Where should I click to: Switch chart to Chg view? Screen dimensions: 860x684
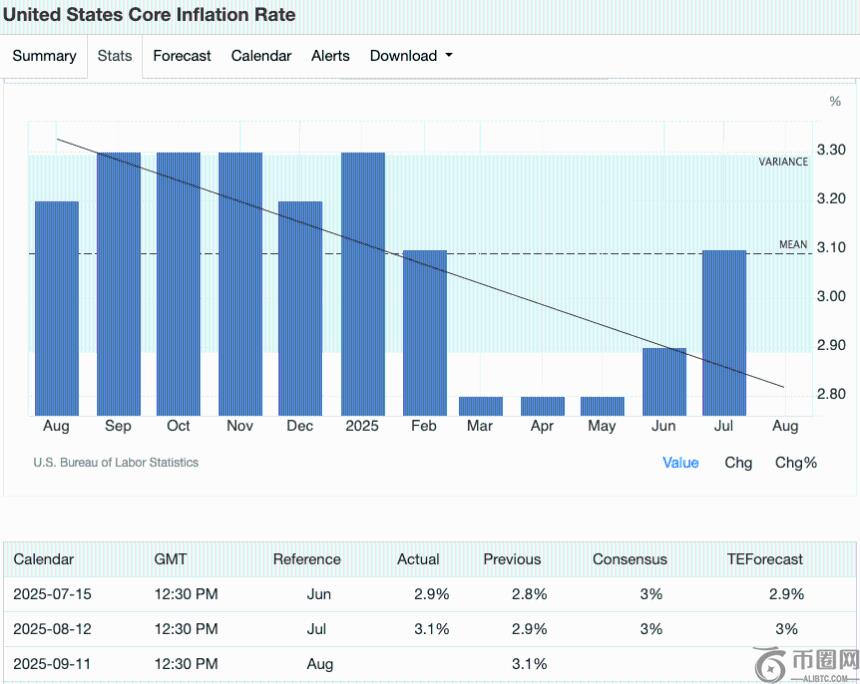coord(738,462)
